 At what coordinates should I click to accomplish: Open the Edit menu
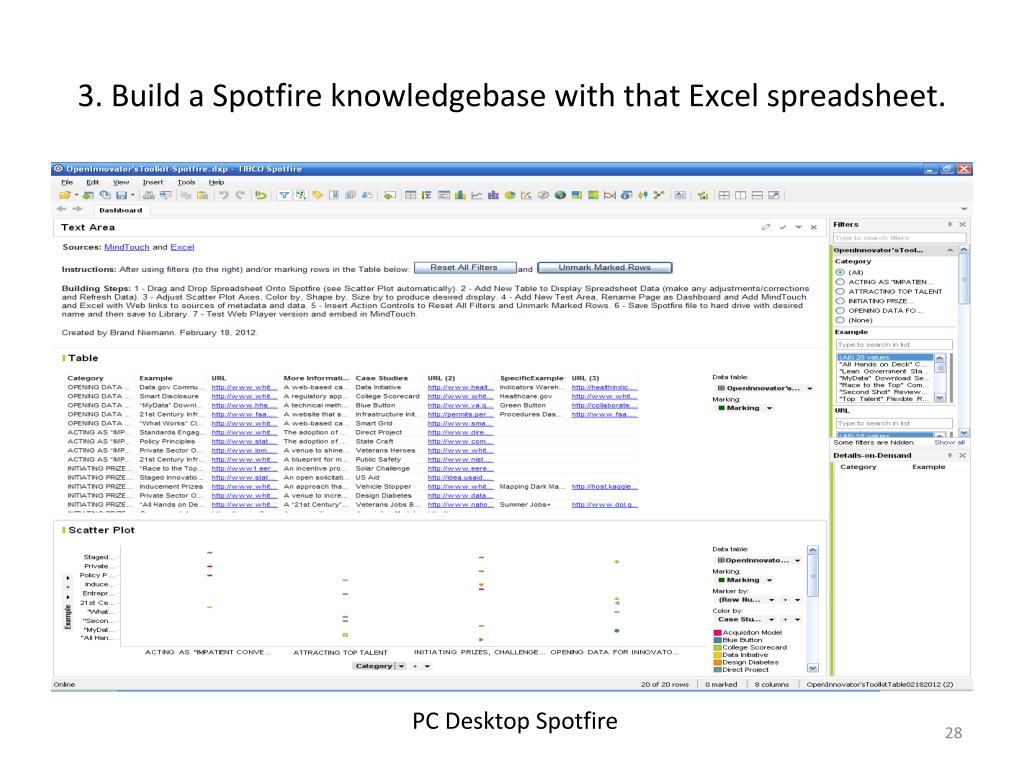tap(93, 182)
